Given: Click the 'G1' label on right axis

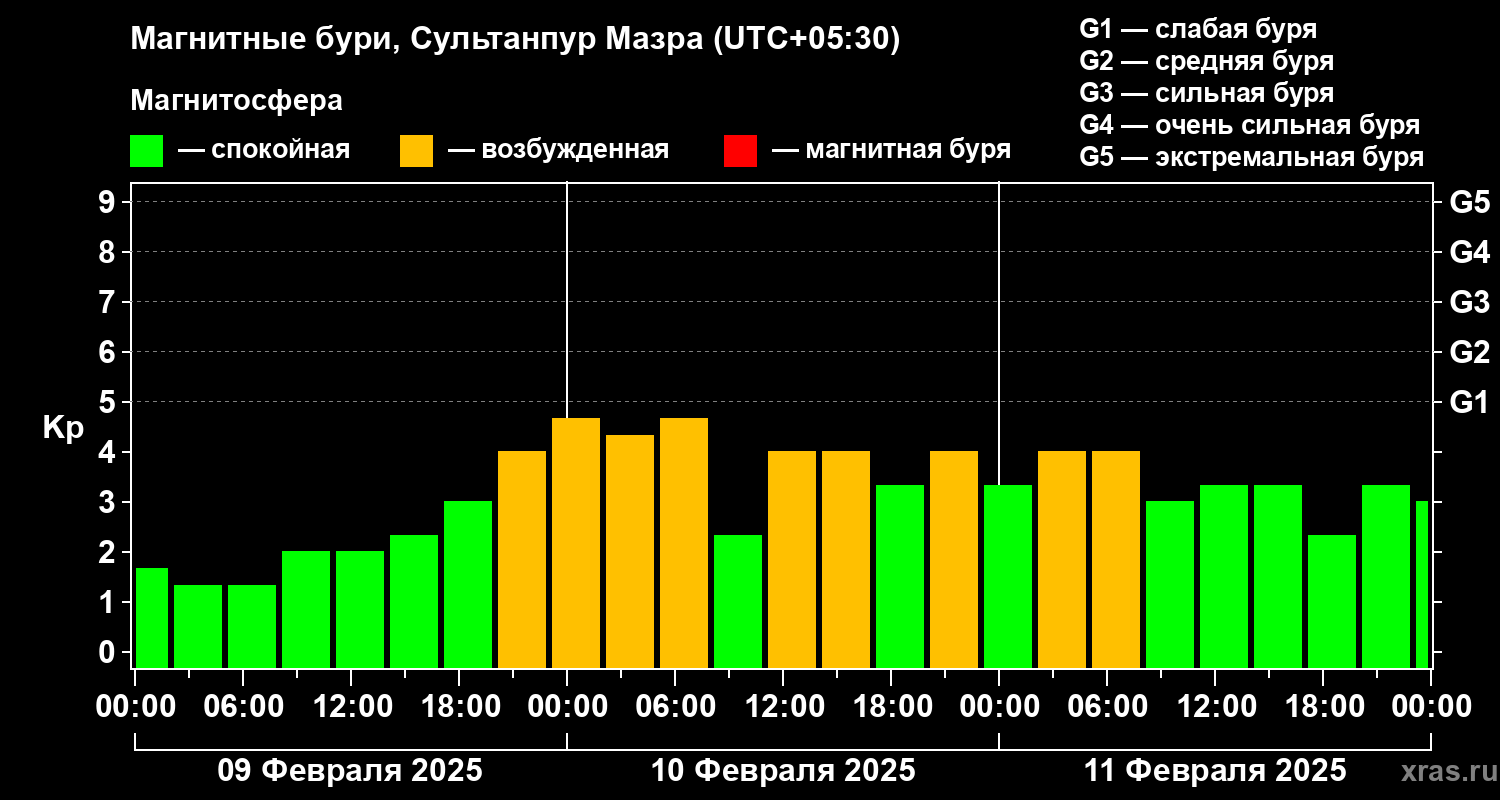Looking at the screenshot, I should [x=1469, y=402].
